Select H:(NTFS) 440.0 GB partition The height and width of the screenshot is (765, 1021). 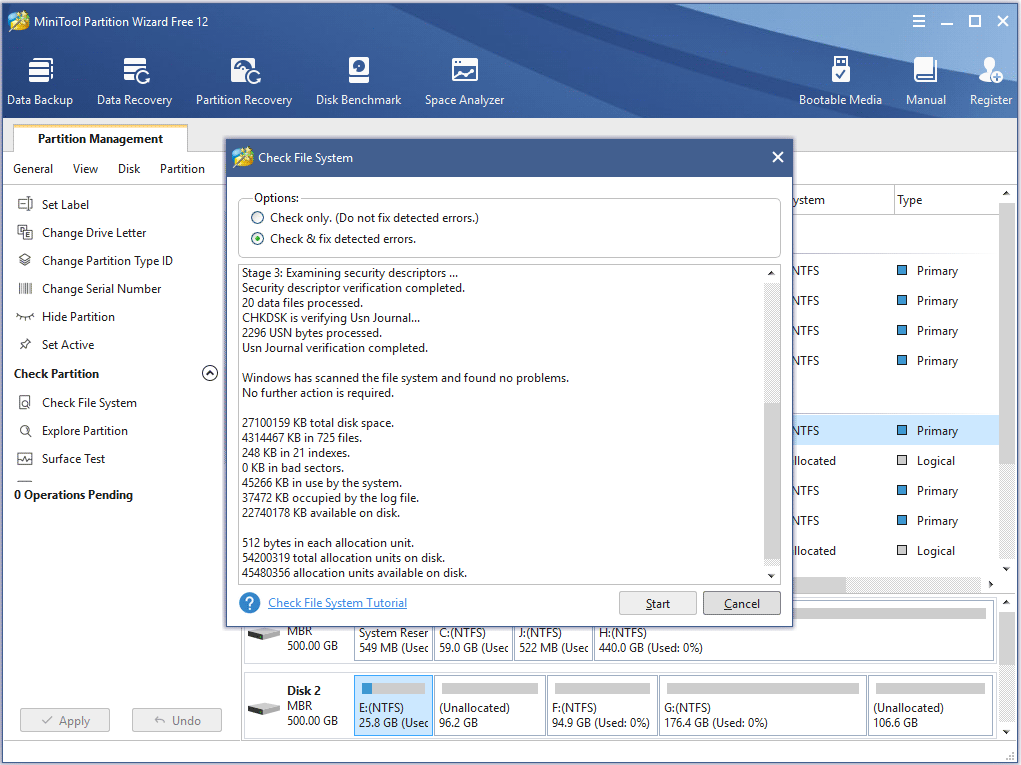[x=793, y=641]
